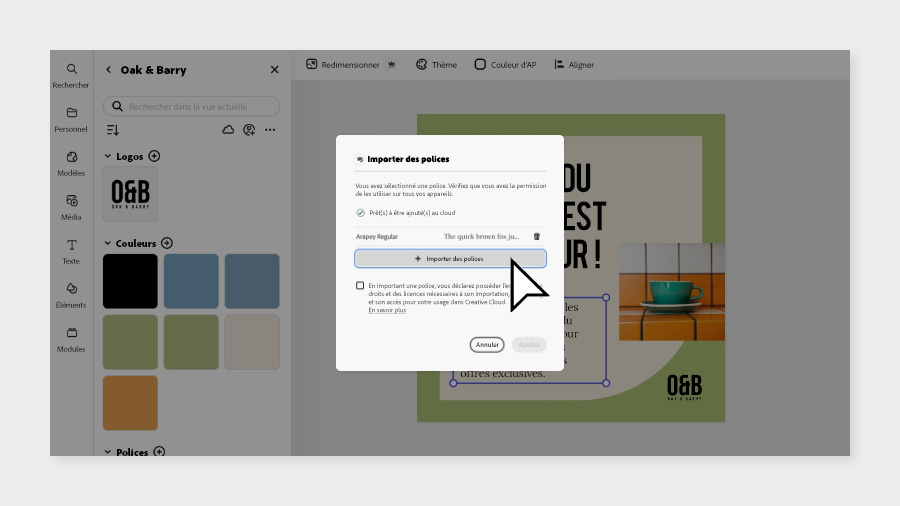Collapse the Couleurs section
Image resolution: width=900 pixels, height=506 pixels.
107,243
